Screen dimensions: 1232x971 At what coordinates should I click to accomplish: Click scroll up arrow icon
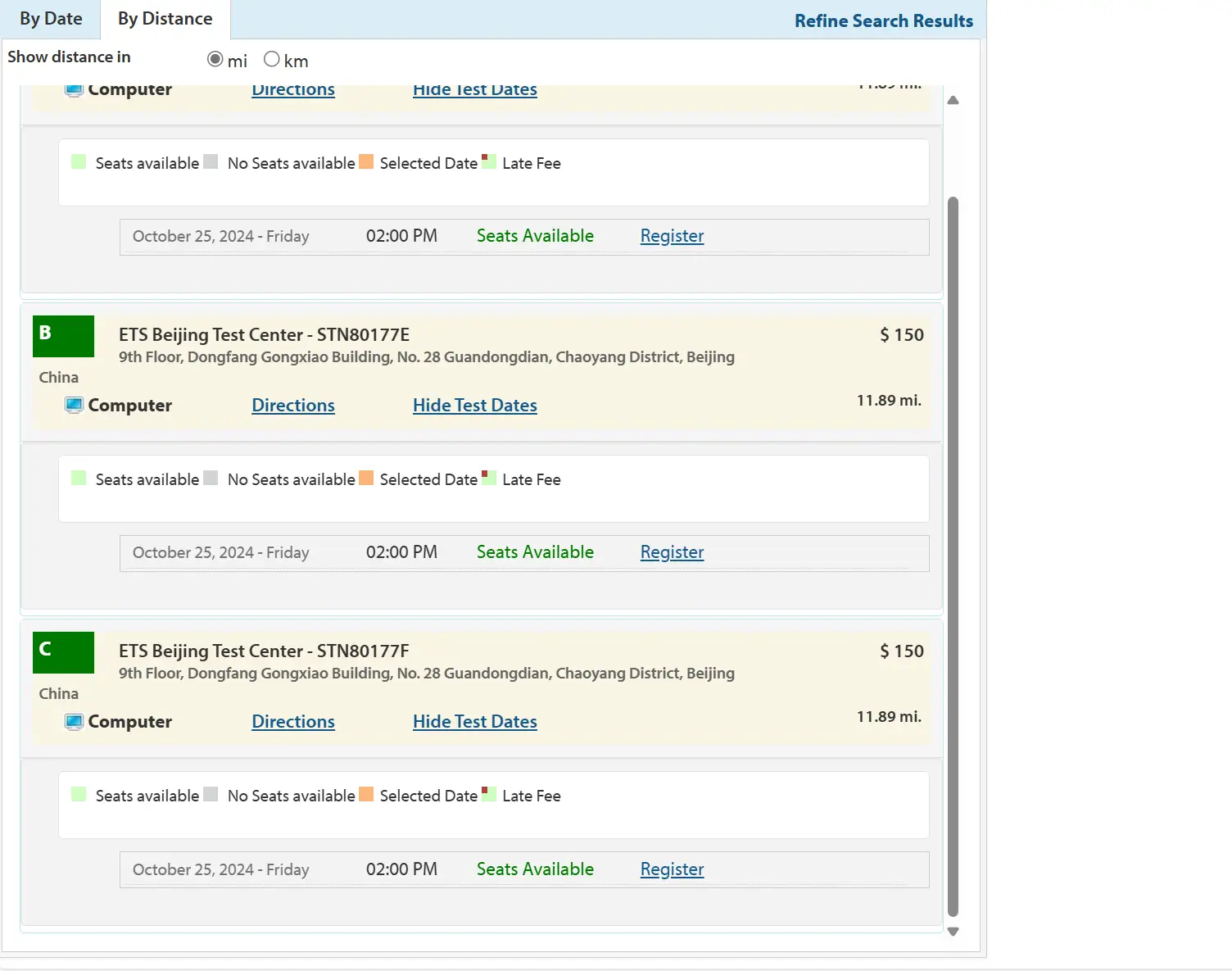tap(953, 100)
